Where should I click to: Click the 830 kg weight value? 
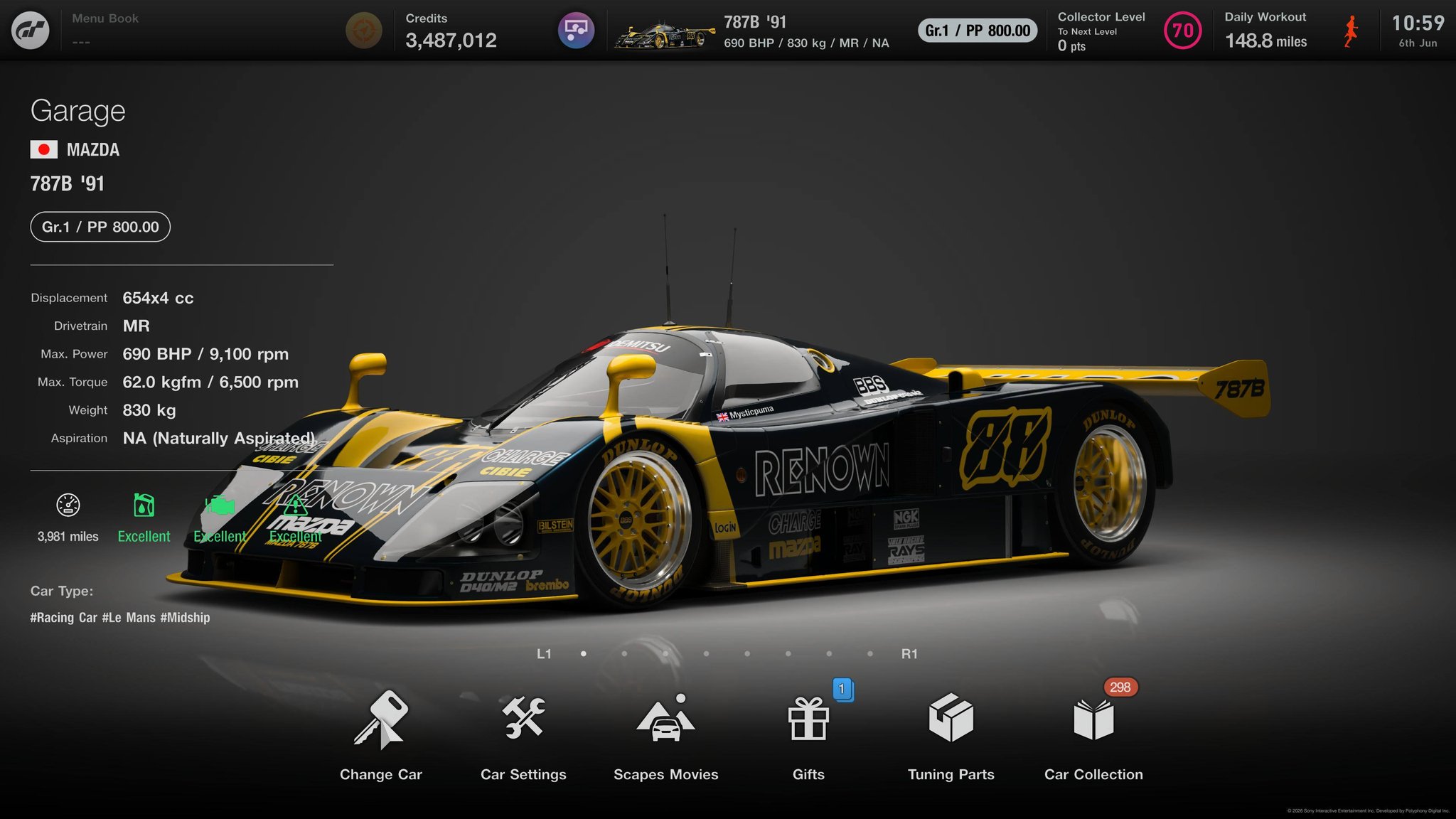coord(149,410)
